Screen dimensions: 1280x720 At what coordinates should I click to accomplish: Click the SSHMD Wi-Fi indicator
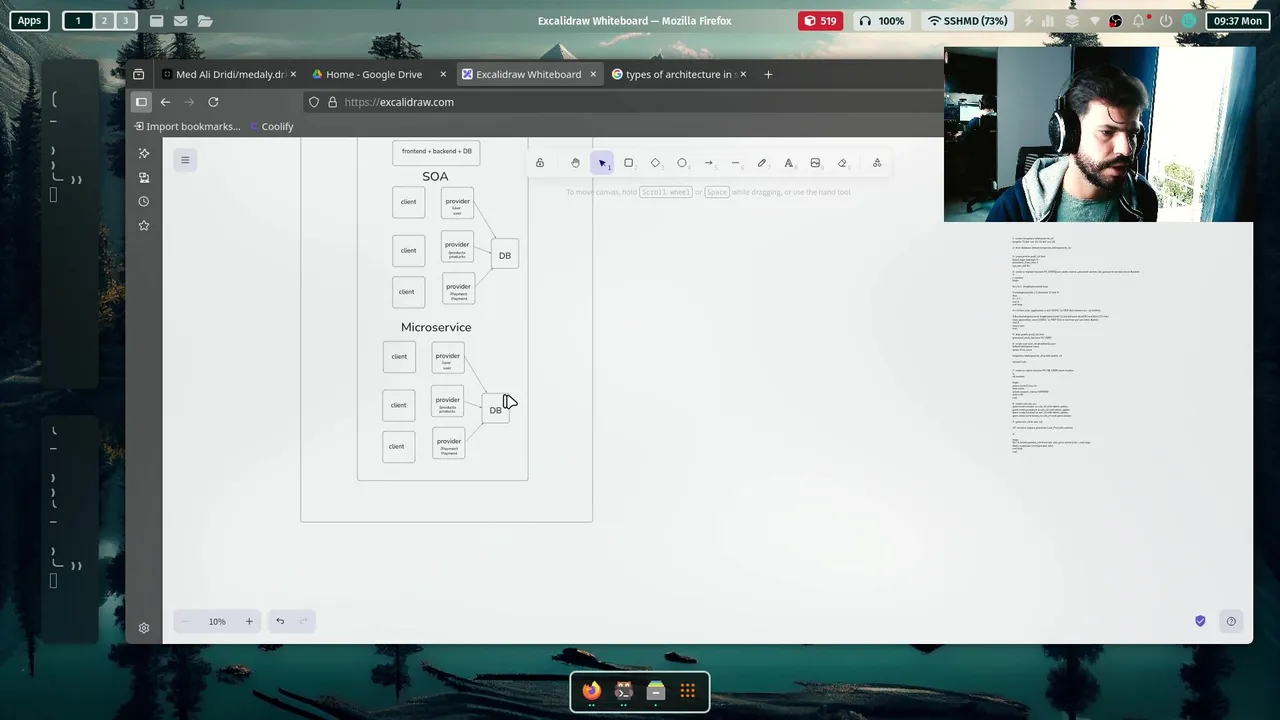pyautogui.click(x=967, y=20)
